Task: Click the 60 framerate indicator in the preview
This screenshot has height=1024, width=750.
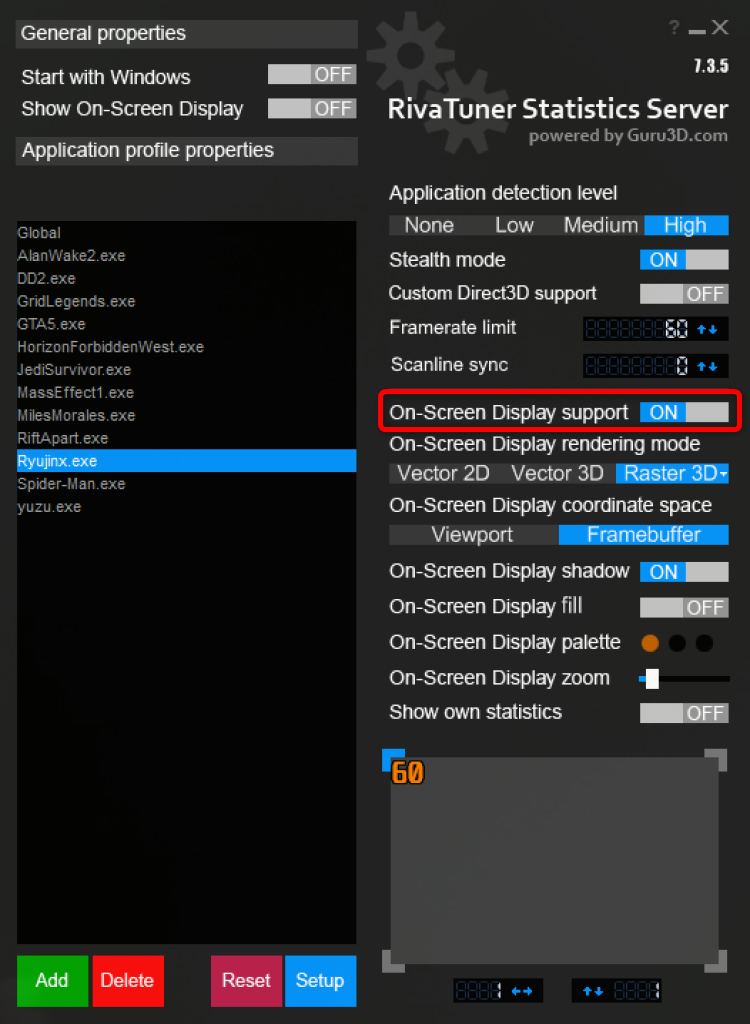Action: 406,772
